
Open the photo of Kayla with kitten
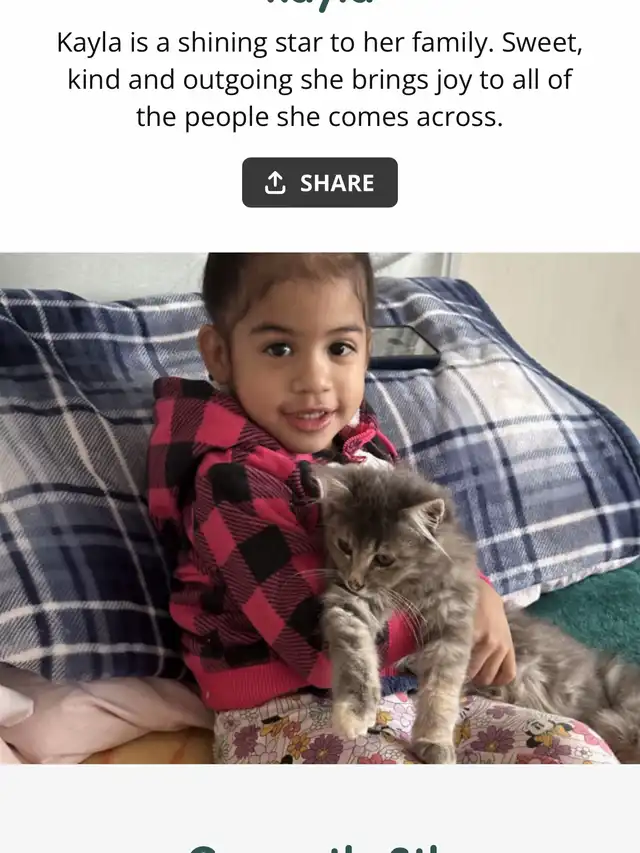(320, 508)
